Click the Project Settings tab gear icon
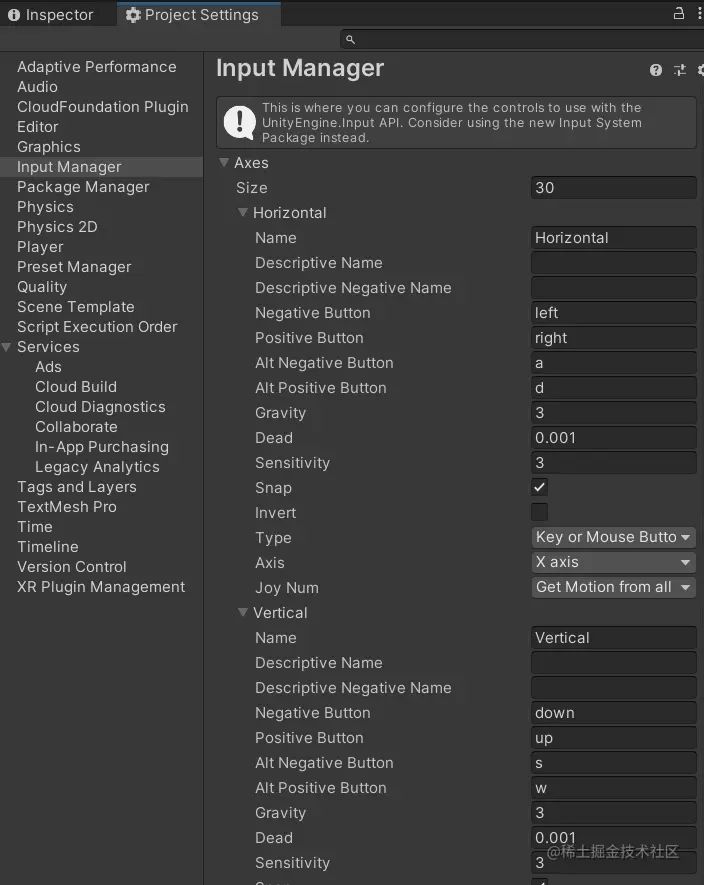 tap(133, 15)
